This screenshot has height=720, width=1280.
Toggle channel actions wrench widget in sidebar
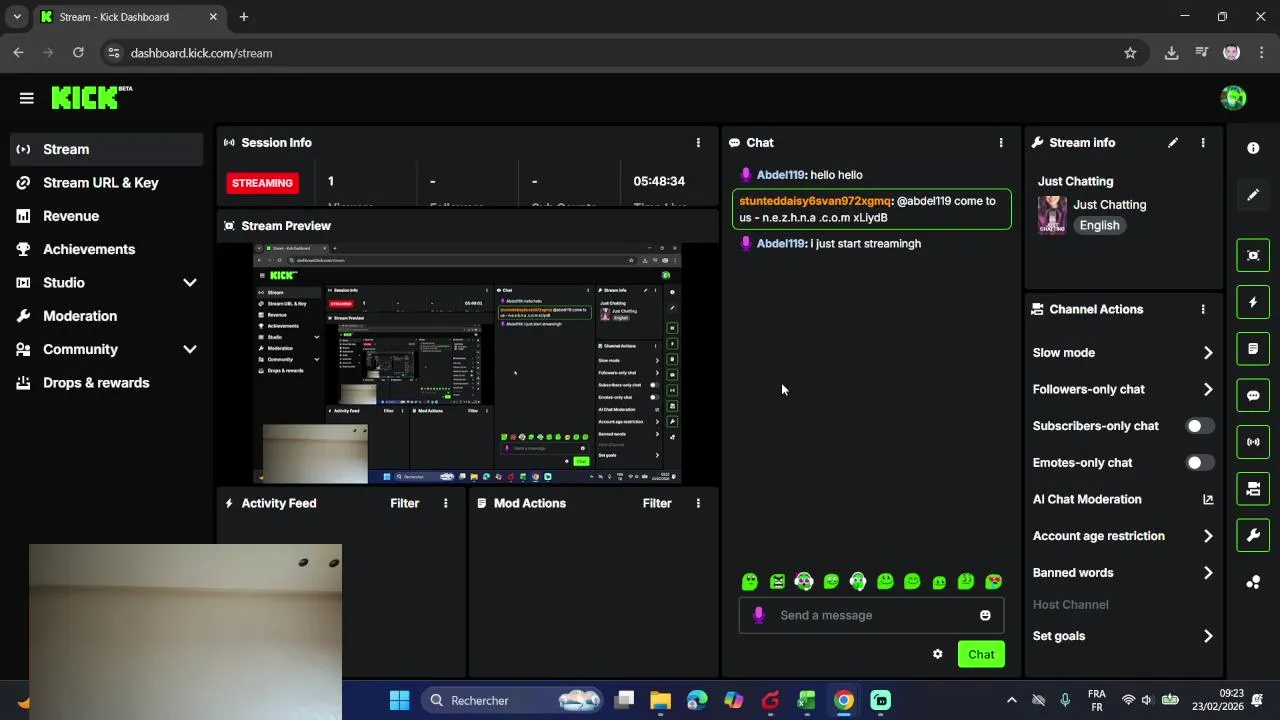click(x=1253, y=535)
